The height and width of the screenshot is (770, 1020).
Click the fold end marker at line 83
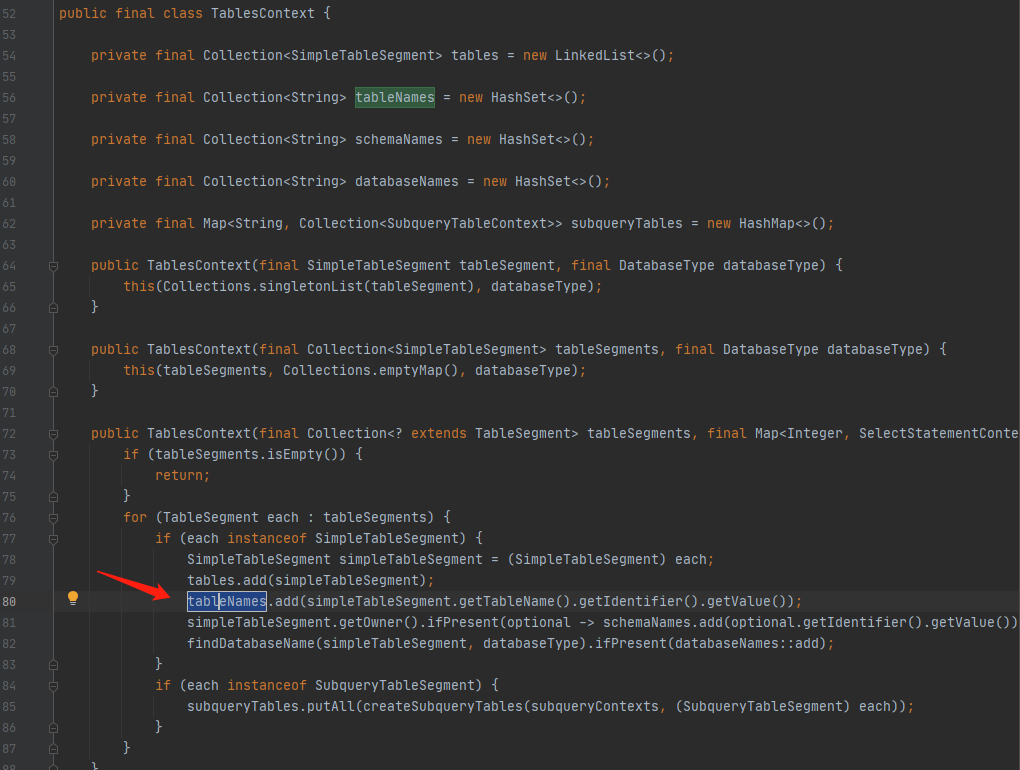(53, 665)
